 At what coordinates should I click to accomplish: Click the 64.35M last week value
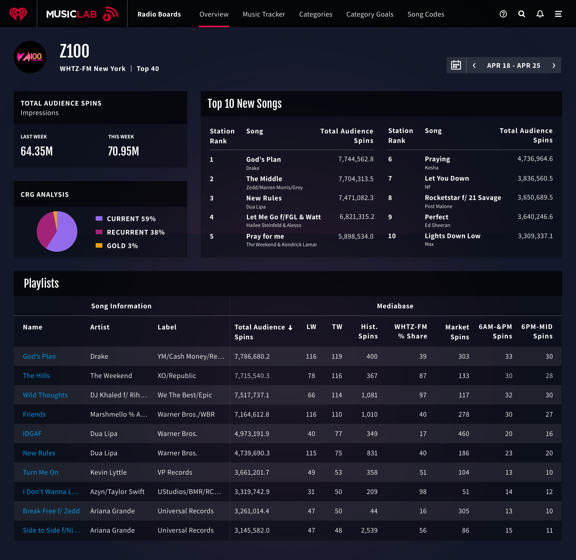point(37,151)
